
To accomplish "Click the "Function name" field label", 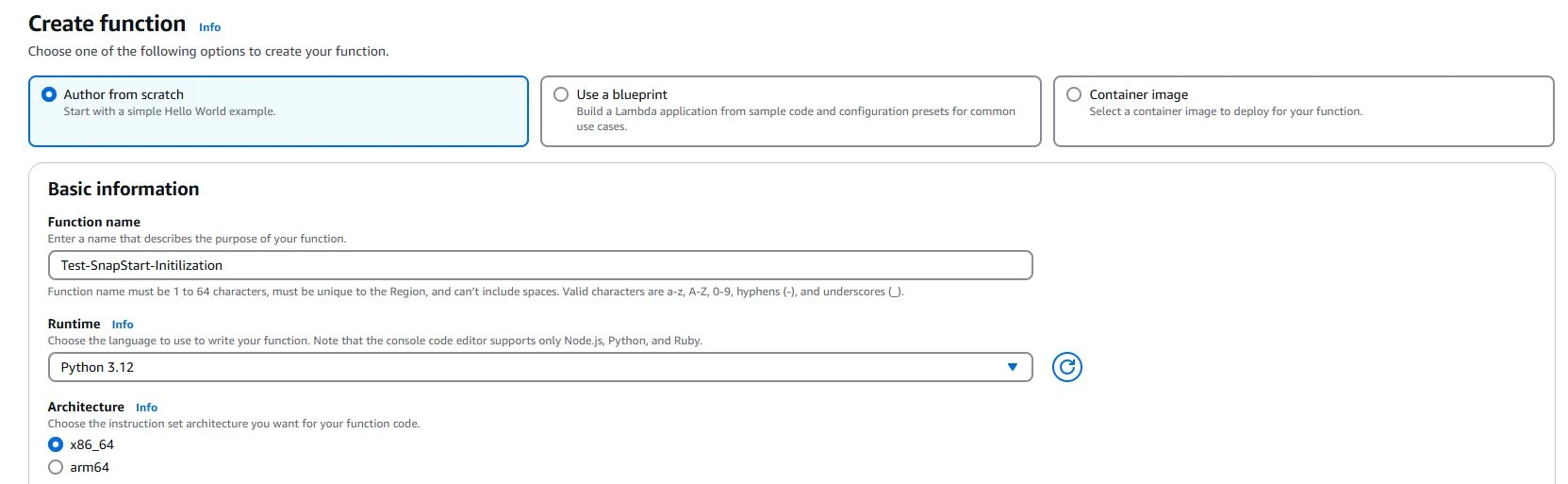I will pyautogui.click(x=94, y=222).
